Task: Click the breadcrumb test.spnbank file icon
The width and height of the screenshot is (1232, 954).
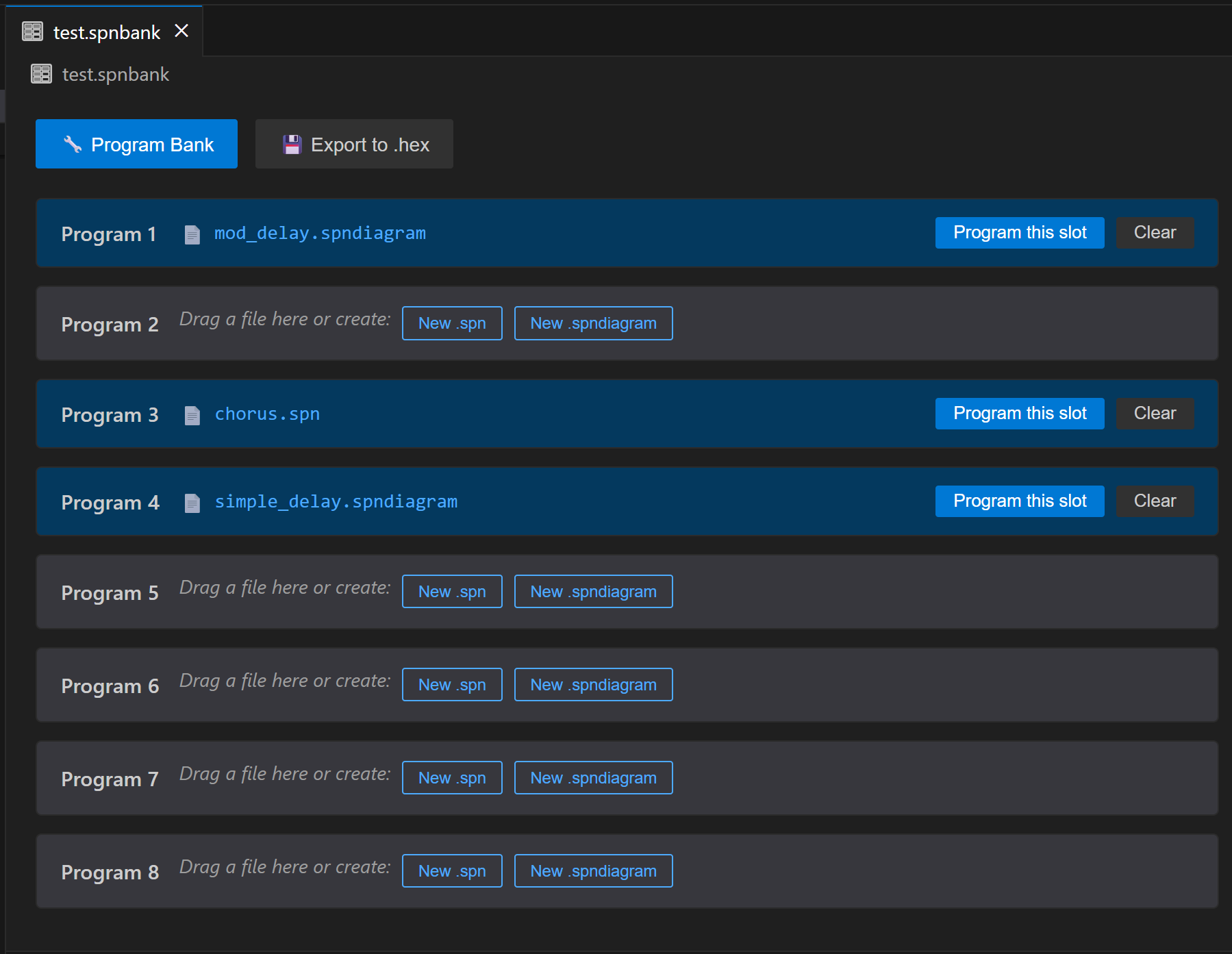Action: coord(41,74)
